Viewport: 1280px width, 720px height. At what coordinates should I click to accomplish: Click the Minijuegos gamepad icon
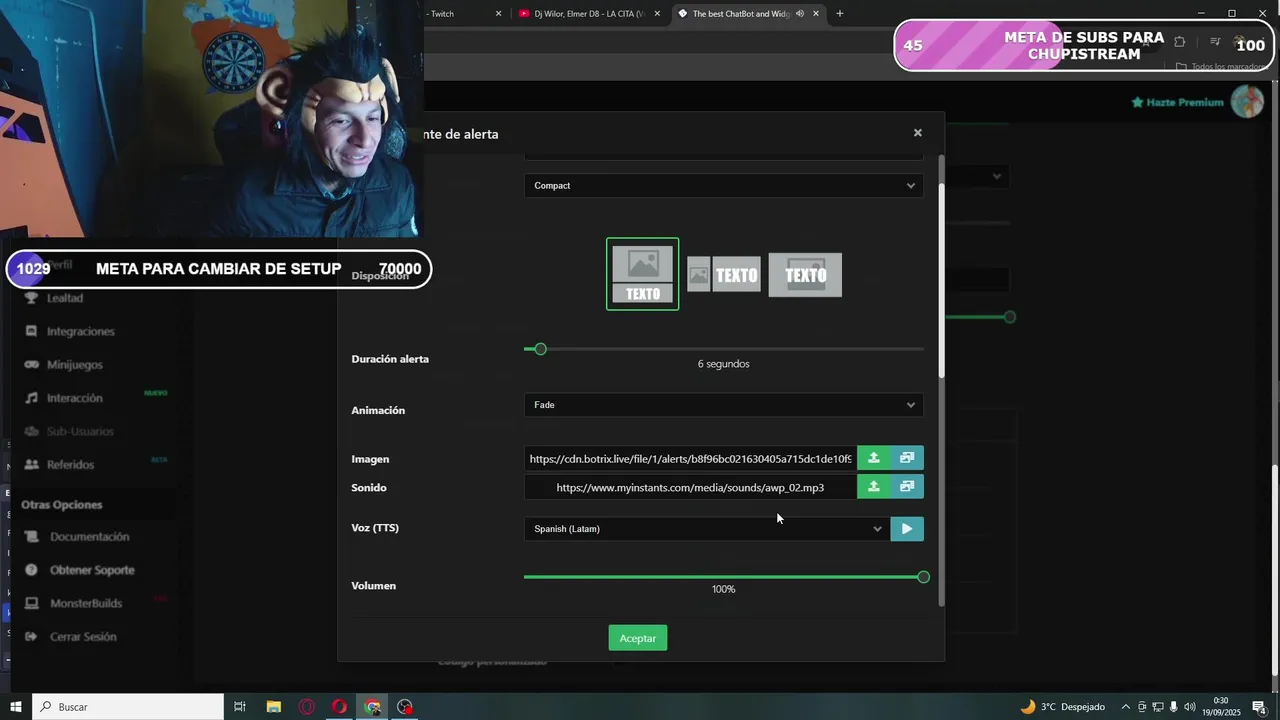point(31,365)
